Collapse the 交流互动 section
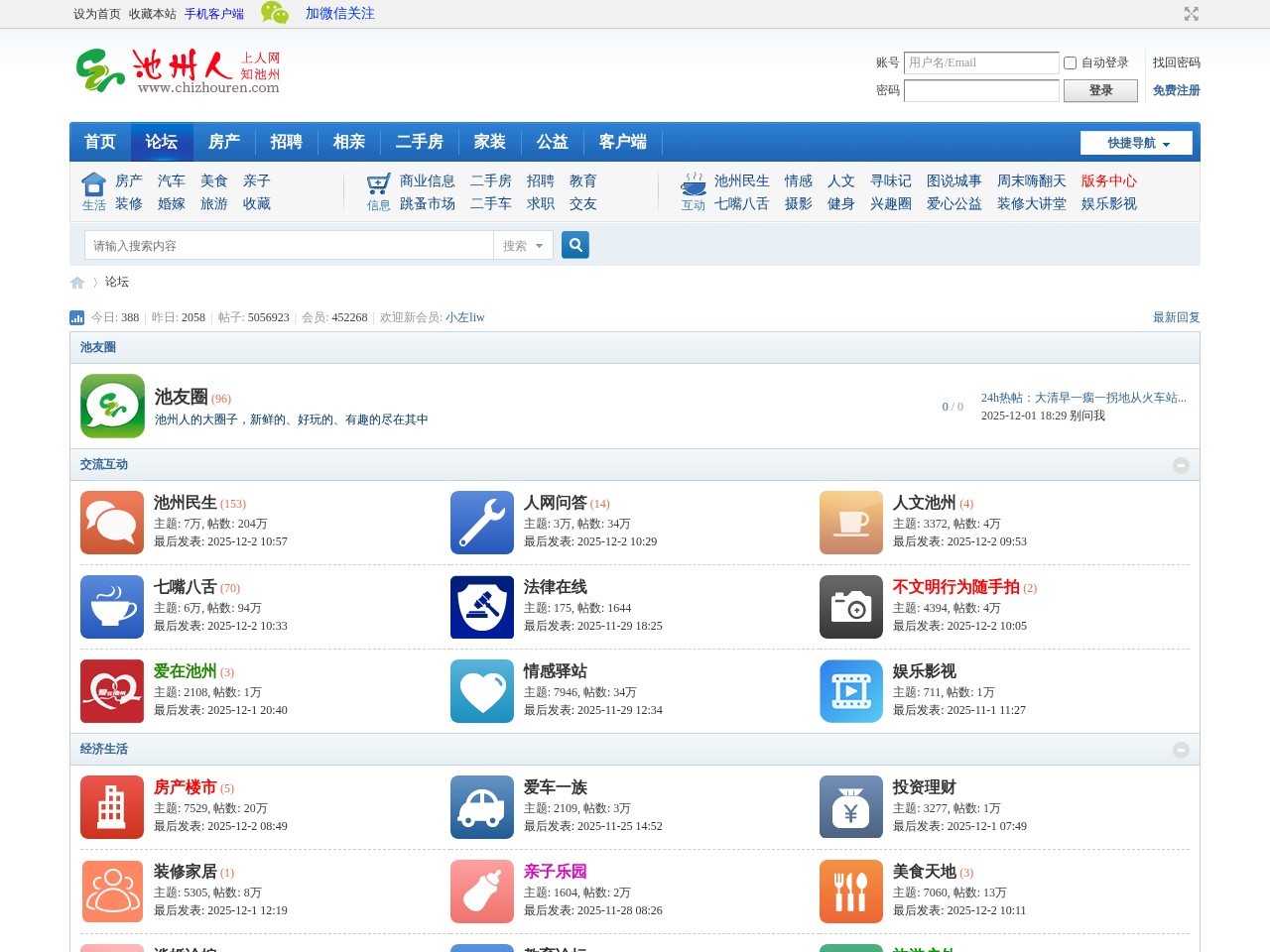Image resolution: width=1270 pixels, height=952 pixels. (x=1181, y=465)
